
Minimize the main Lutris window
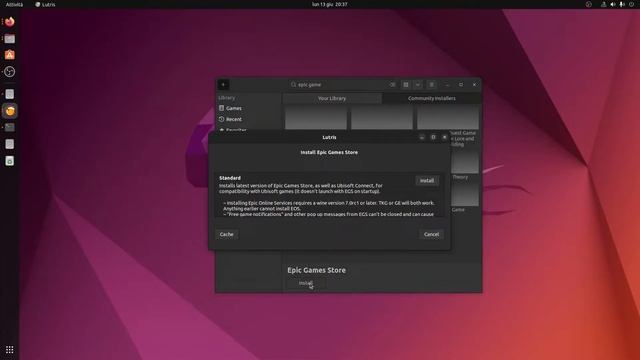tap(447, 84)
